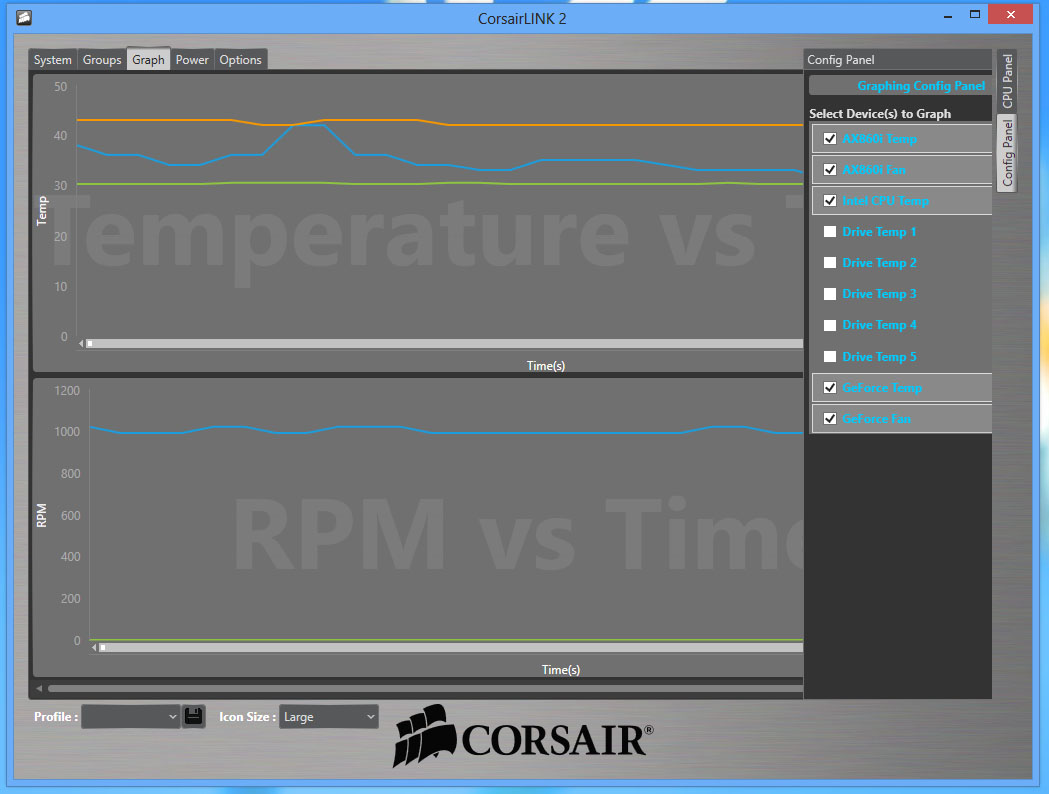Switch to the System tab
The image size is (1049, 794).
tap(53, 60)
